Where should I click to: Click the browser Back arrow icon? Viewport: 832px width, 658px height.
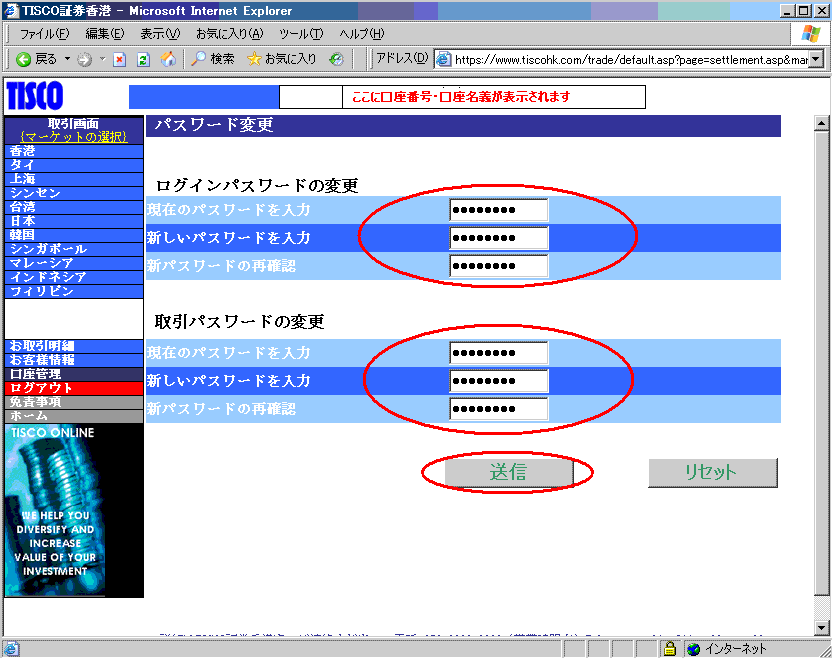pyautogui.click(x=23, y=59)
